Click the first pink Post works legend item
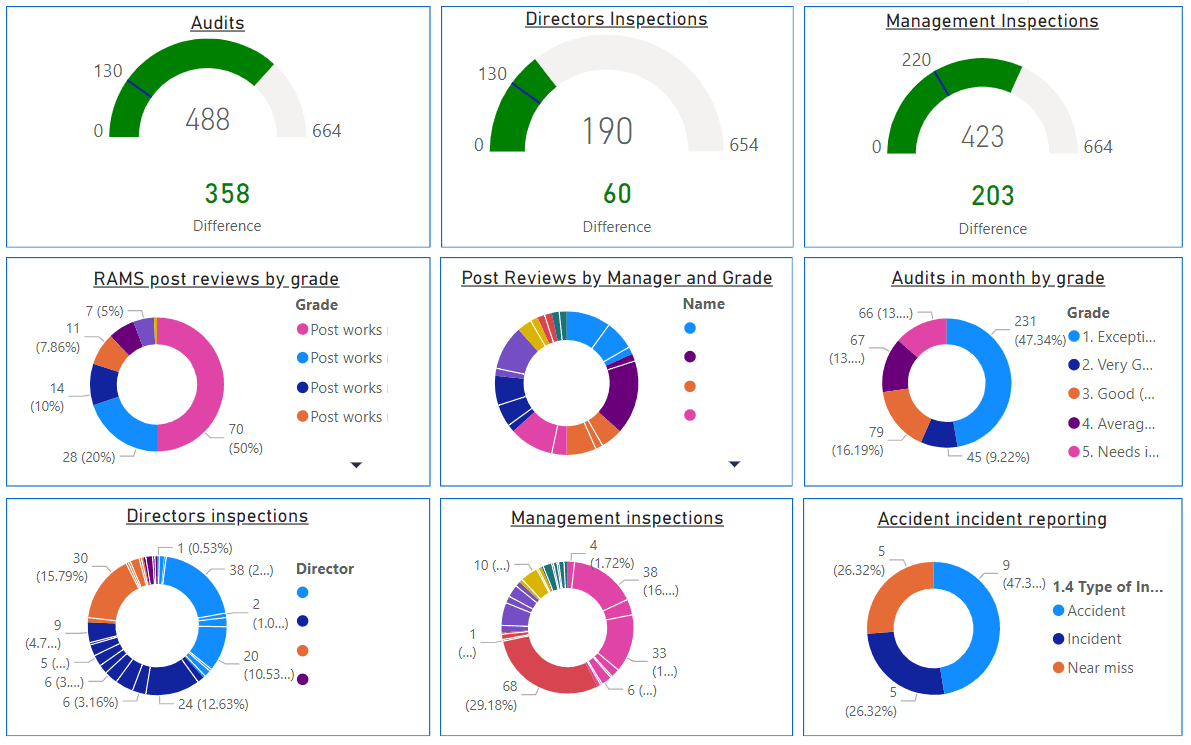The width and height of the screenshot is (1191, 745). point(340,330)
